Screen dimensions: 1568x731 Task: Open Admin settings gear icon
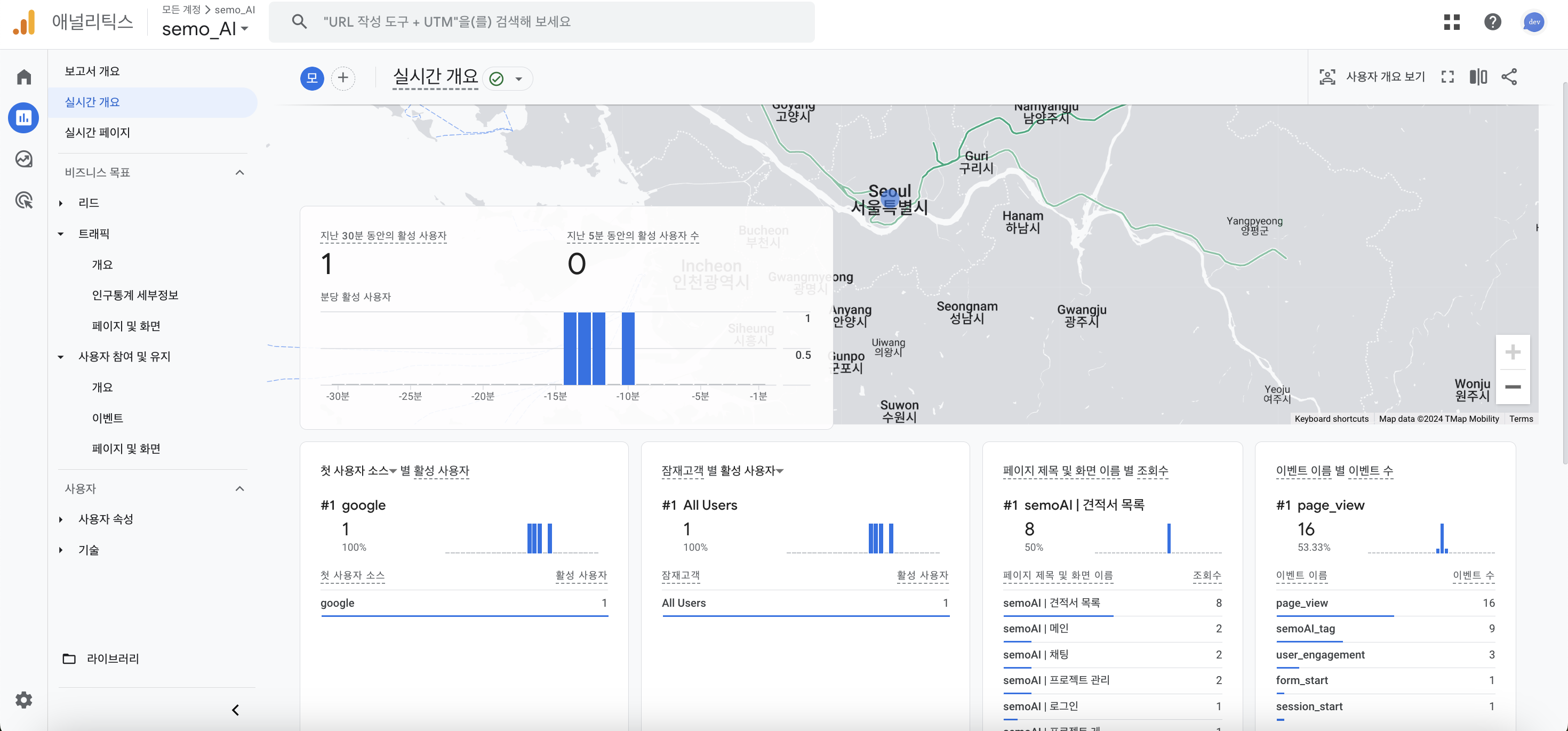pos(24,700)
